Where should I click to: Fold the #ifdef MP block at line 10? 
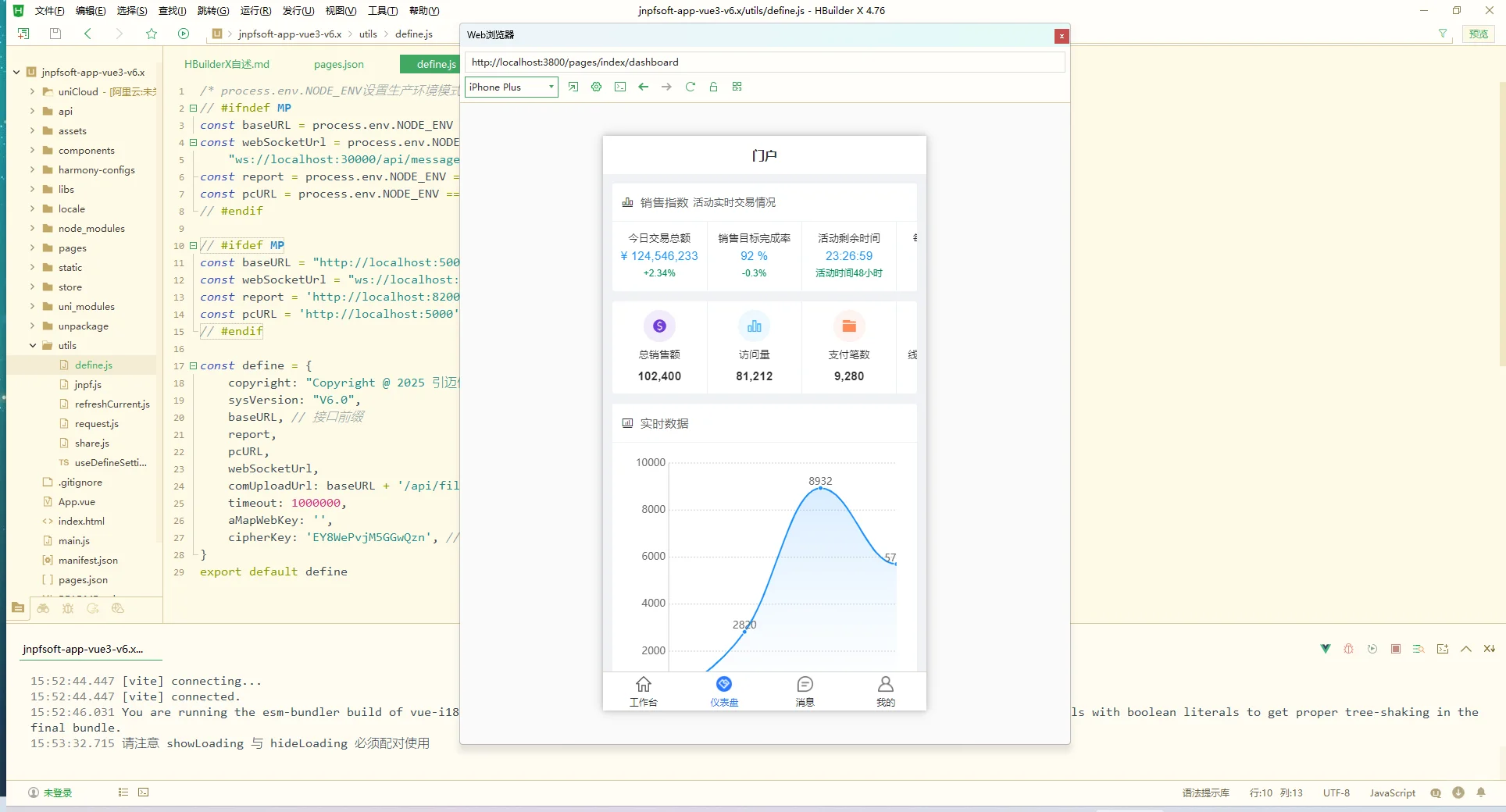pos(193,245)
